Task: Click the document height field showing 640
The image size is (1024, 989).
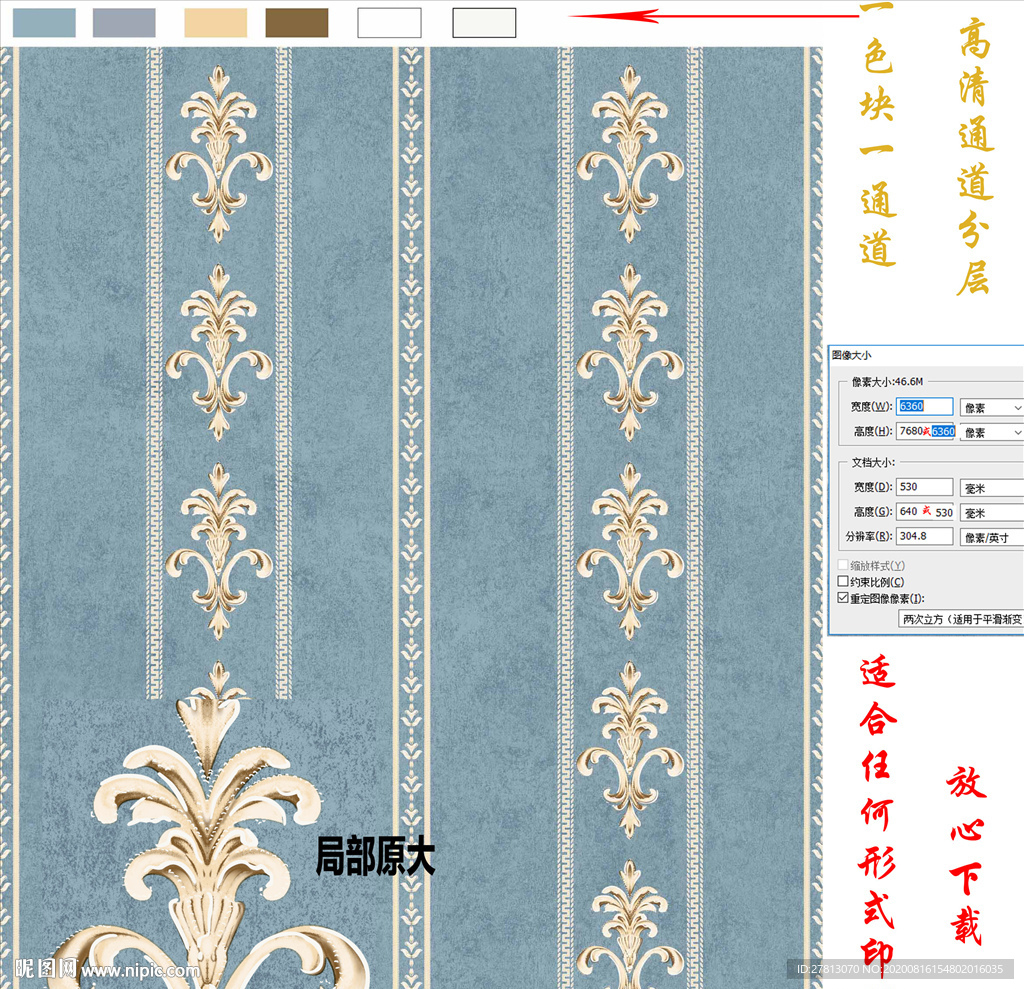Action: pos(925,511)
